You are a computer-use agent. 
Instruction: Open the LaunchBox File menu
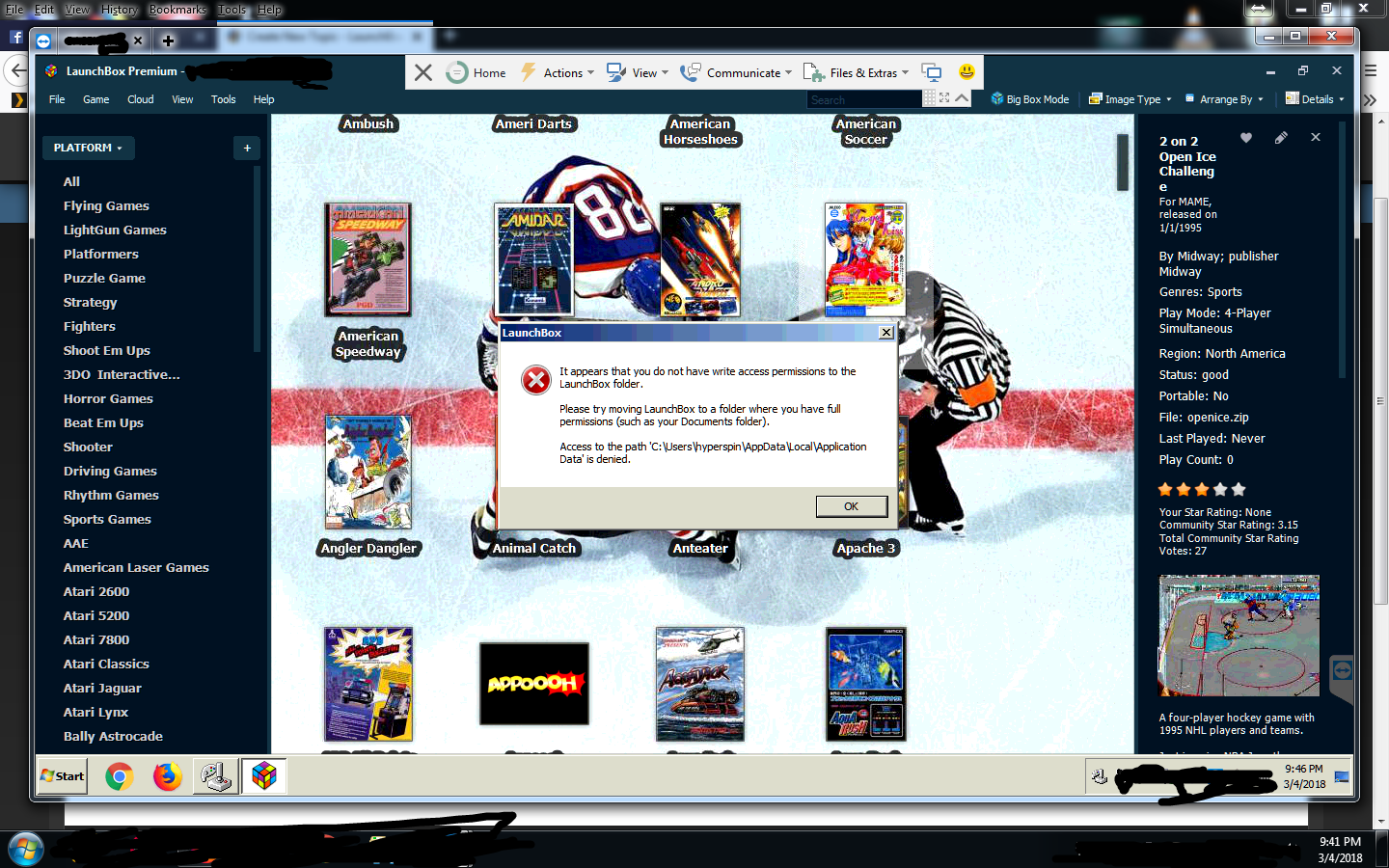(x=57, y=99)
